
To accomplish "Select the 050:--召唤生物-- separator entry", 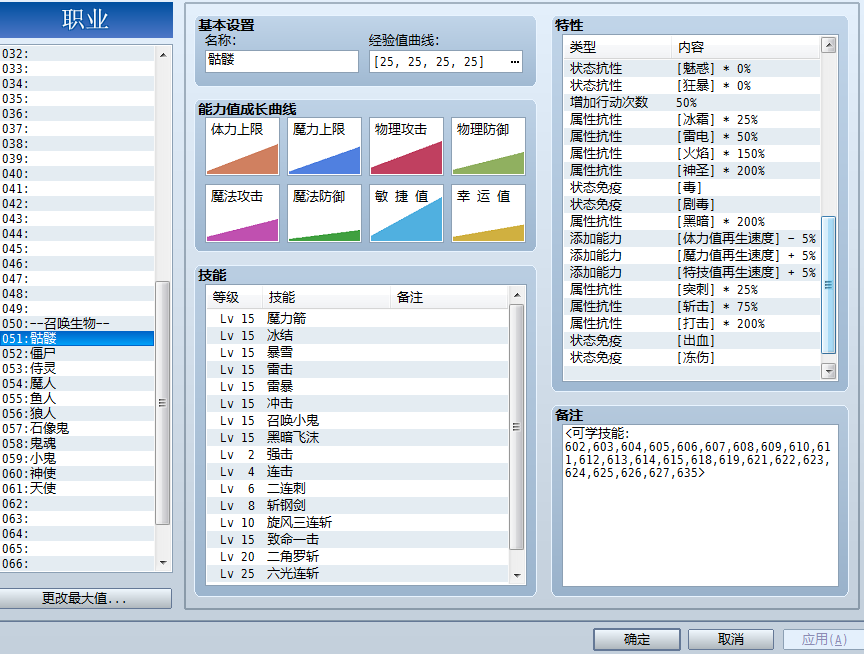I will click(77, 323).
